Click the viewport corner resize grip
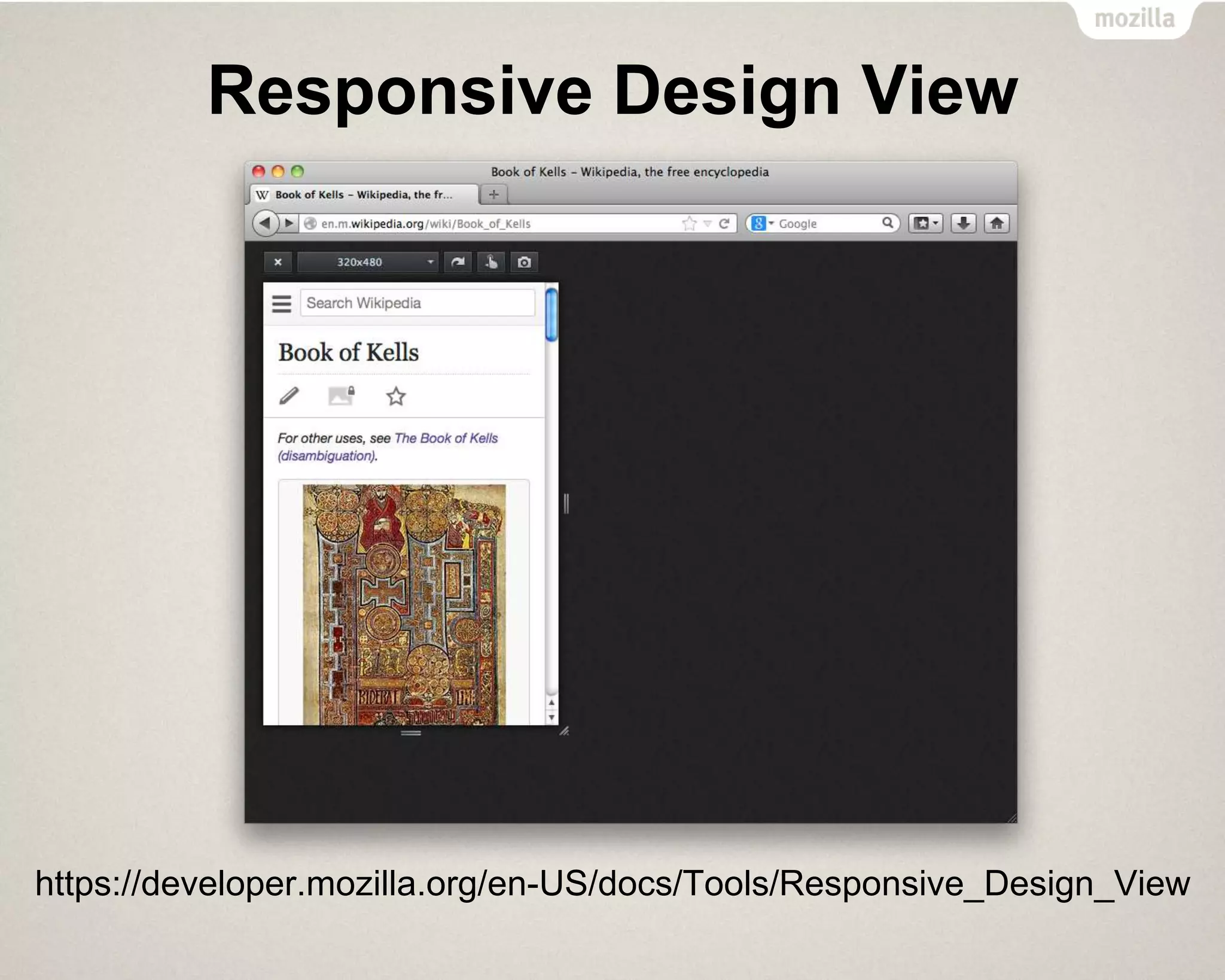 [564, 731]
